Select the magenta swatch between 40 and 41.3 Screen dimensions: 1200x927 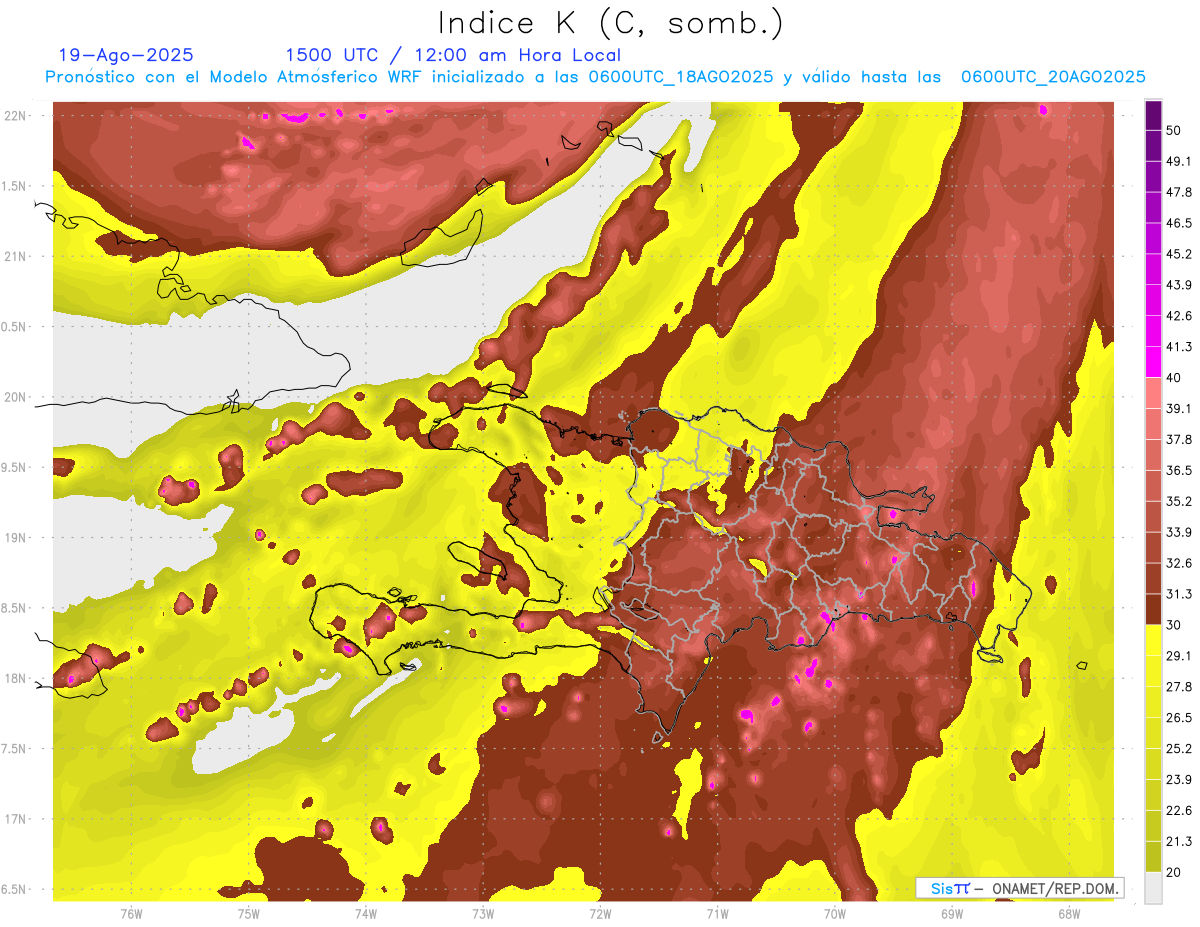[x=1153, y=362]
